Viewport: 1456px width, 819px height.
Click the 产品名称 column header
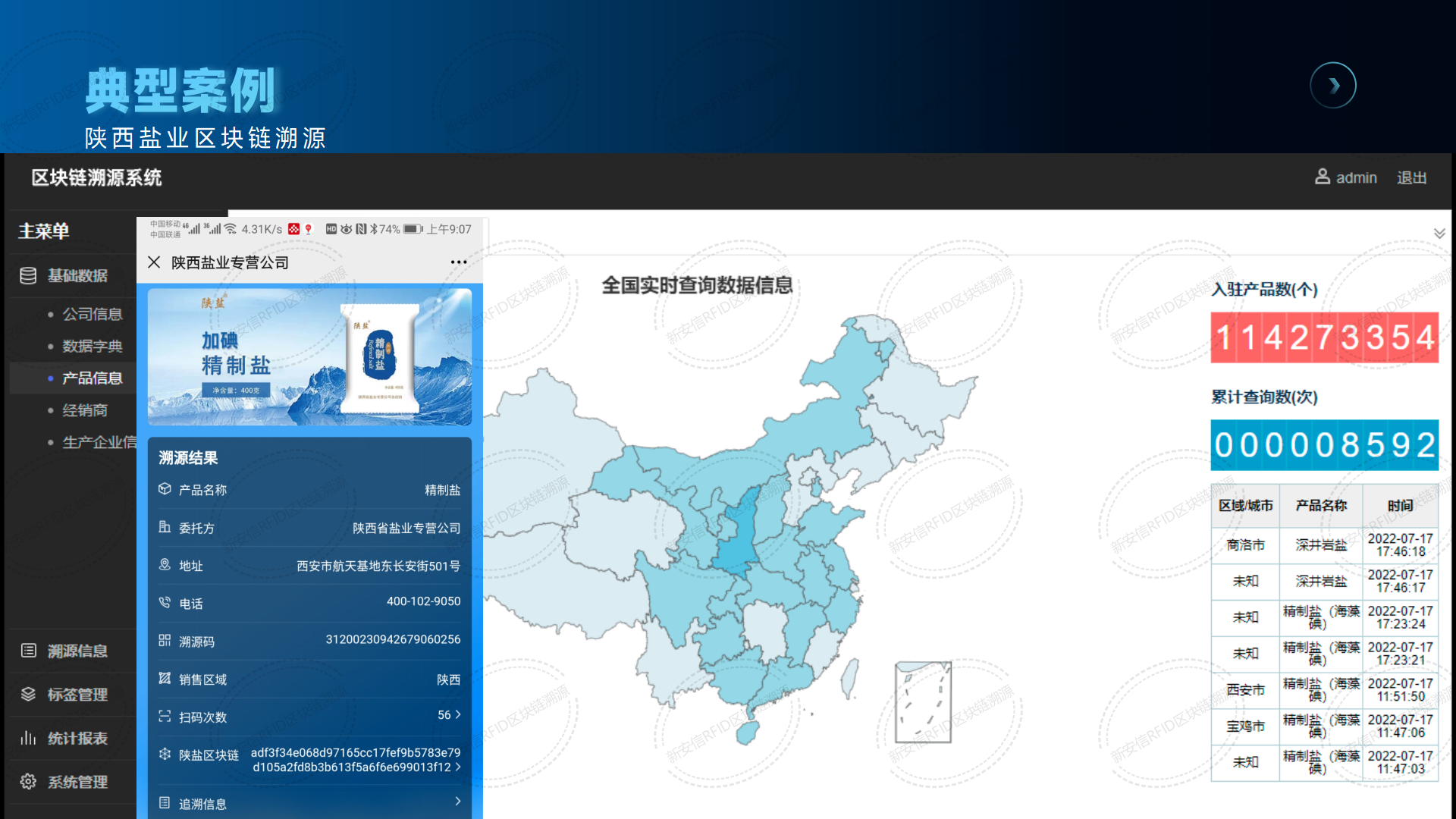[1321, 506]
